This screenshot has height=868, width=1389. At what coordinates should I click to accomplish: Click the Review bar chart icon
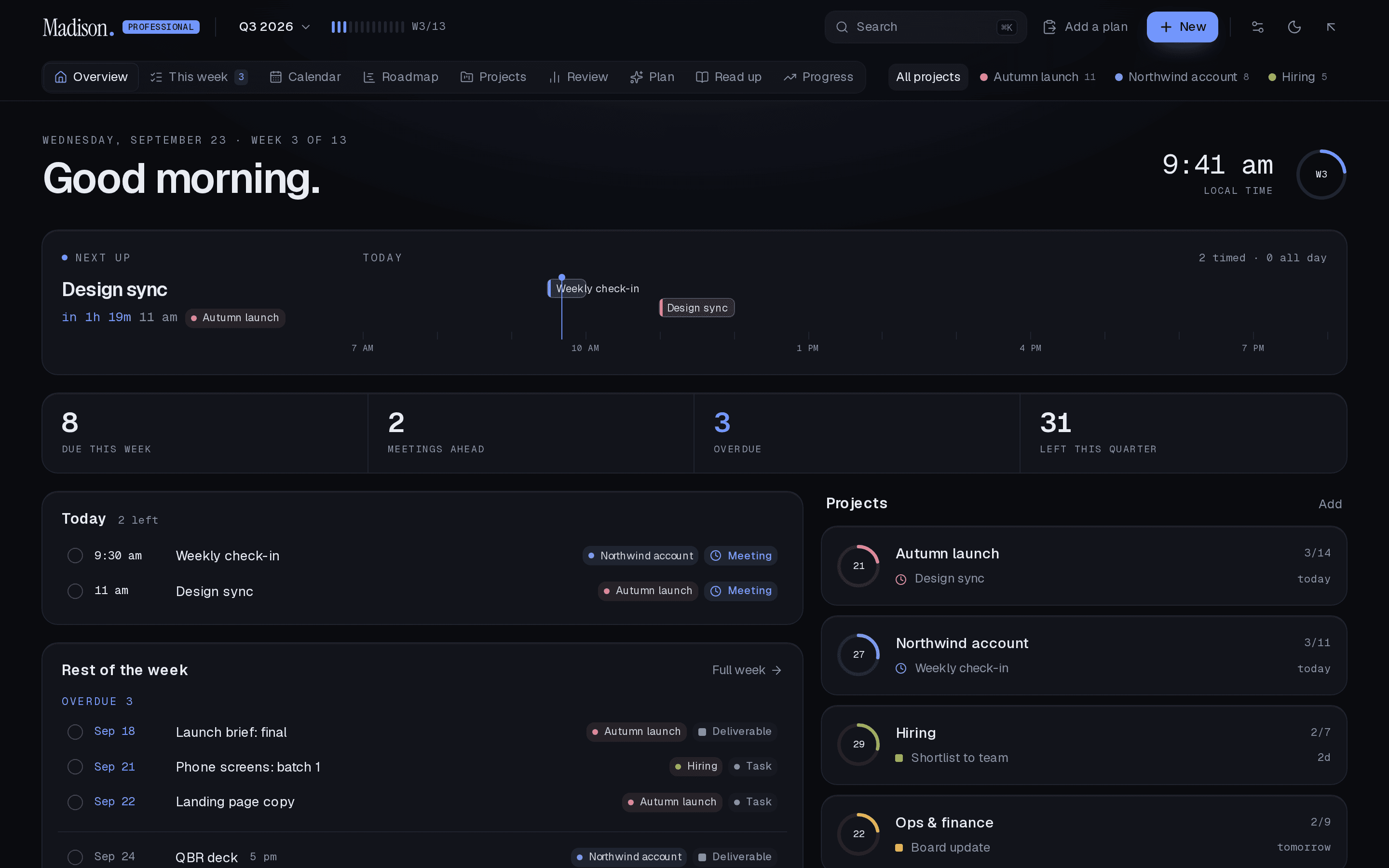point(555,77)
